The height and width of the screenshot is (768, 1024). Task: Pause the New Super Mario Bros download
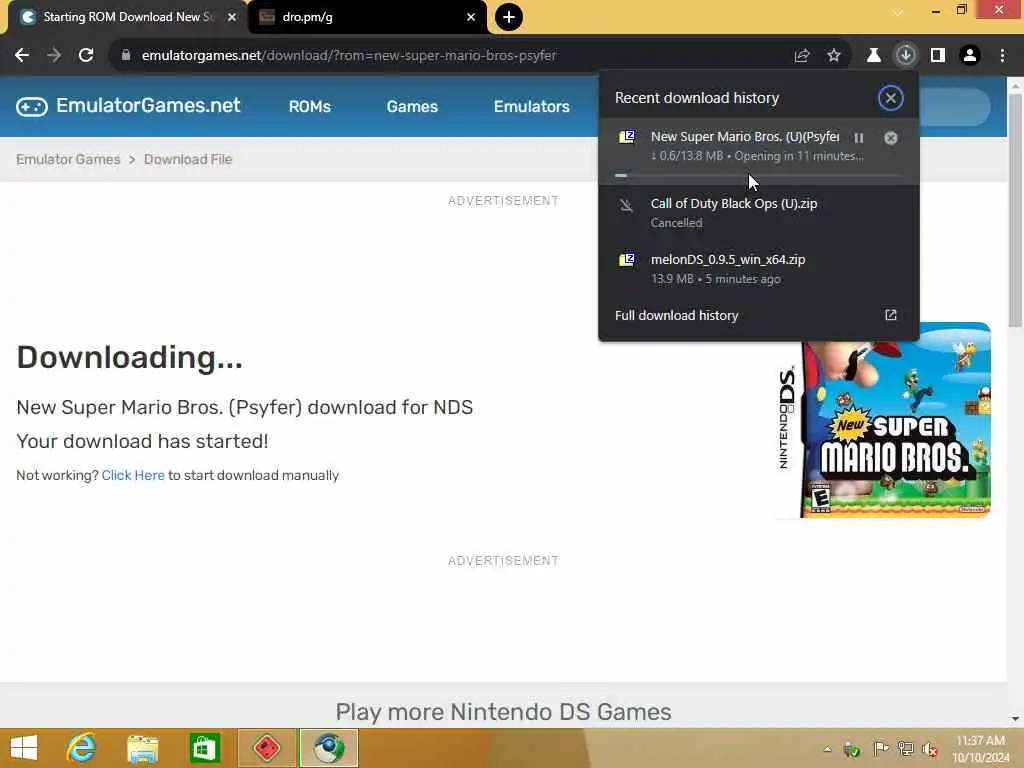[859, 138]
